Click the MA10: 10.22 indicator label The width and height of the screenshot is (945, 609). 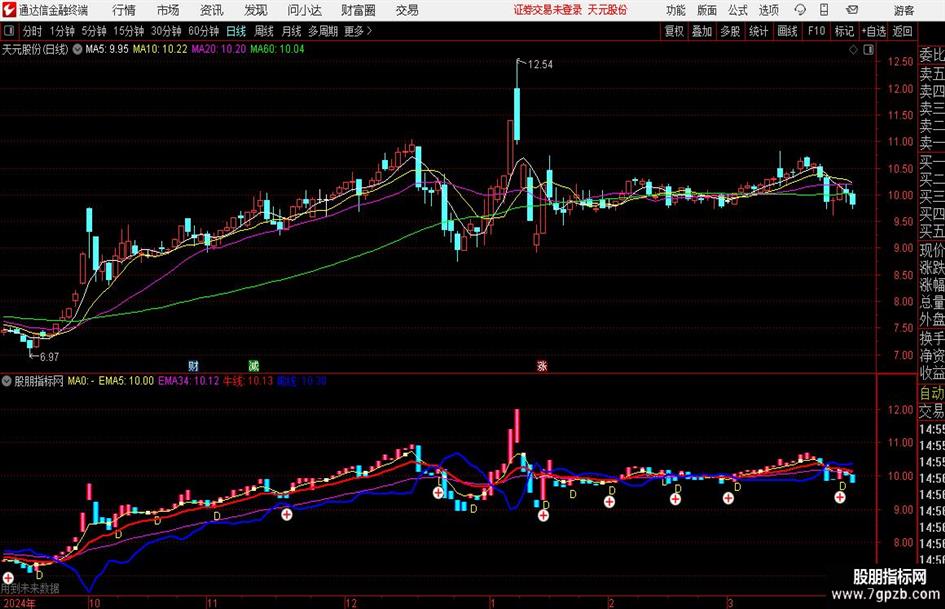coord(160,49)
